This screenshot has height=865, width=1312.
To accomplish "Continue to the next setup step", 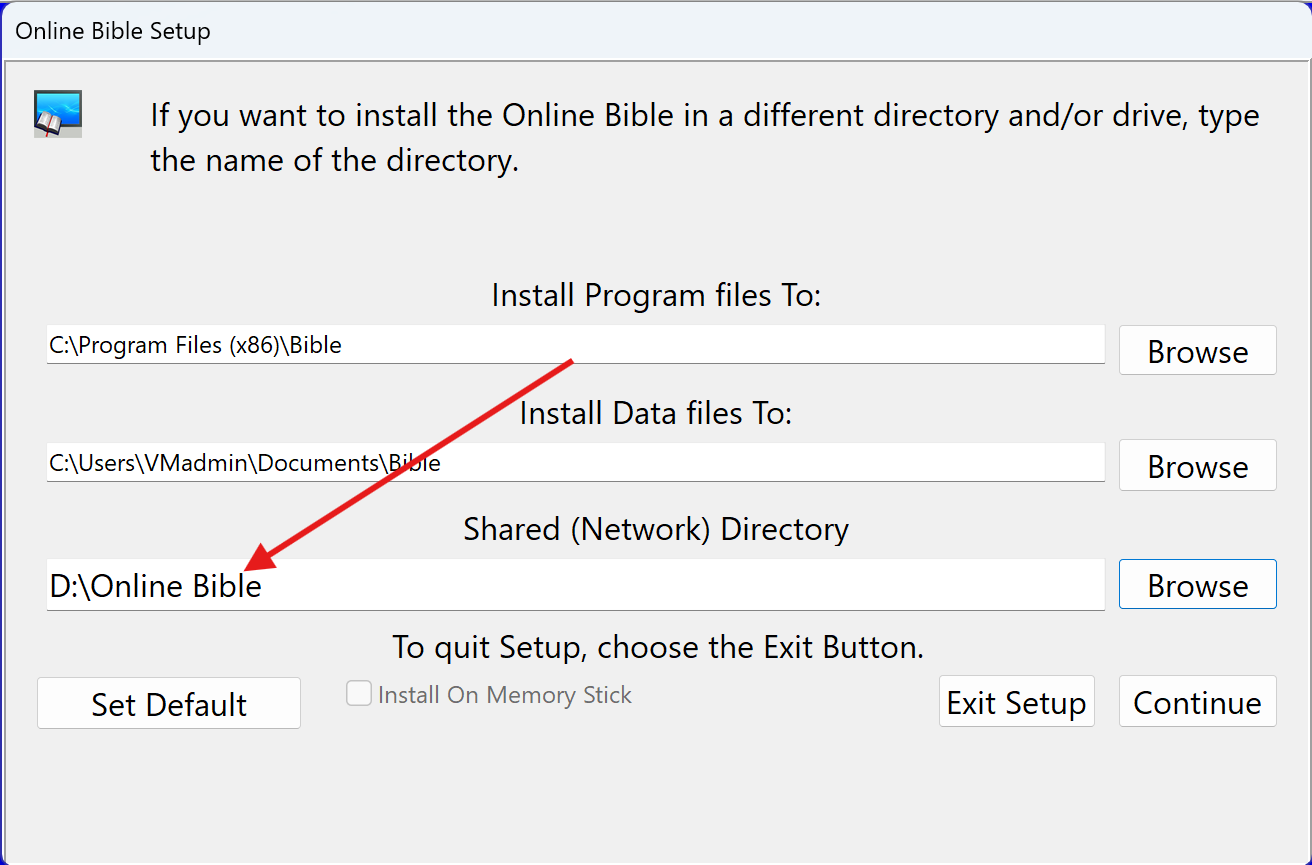I will pyautogui.click(x=1197, y=702).
